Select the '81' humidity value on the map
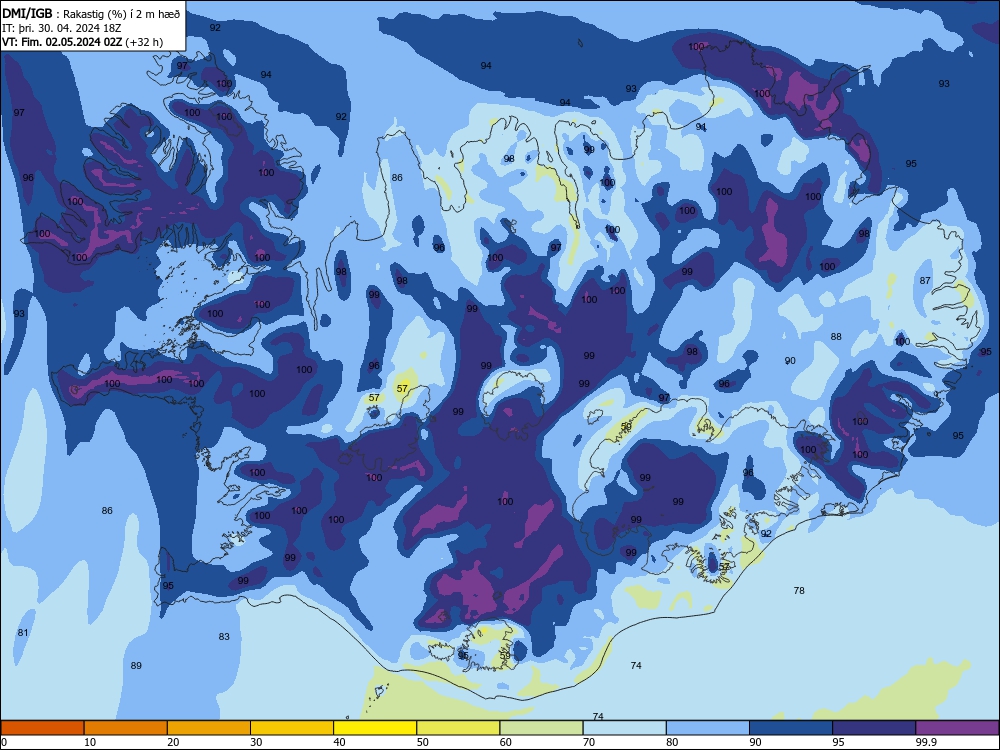 [23, 633]
